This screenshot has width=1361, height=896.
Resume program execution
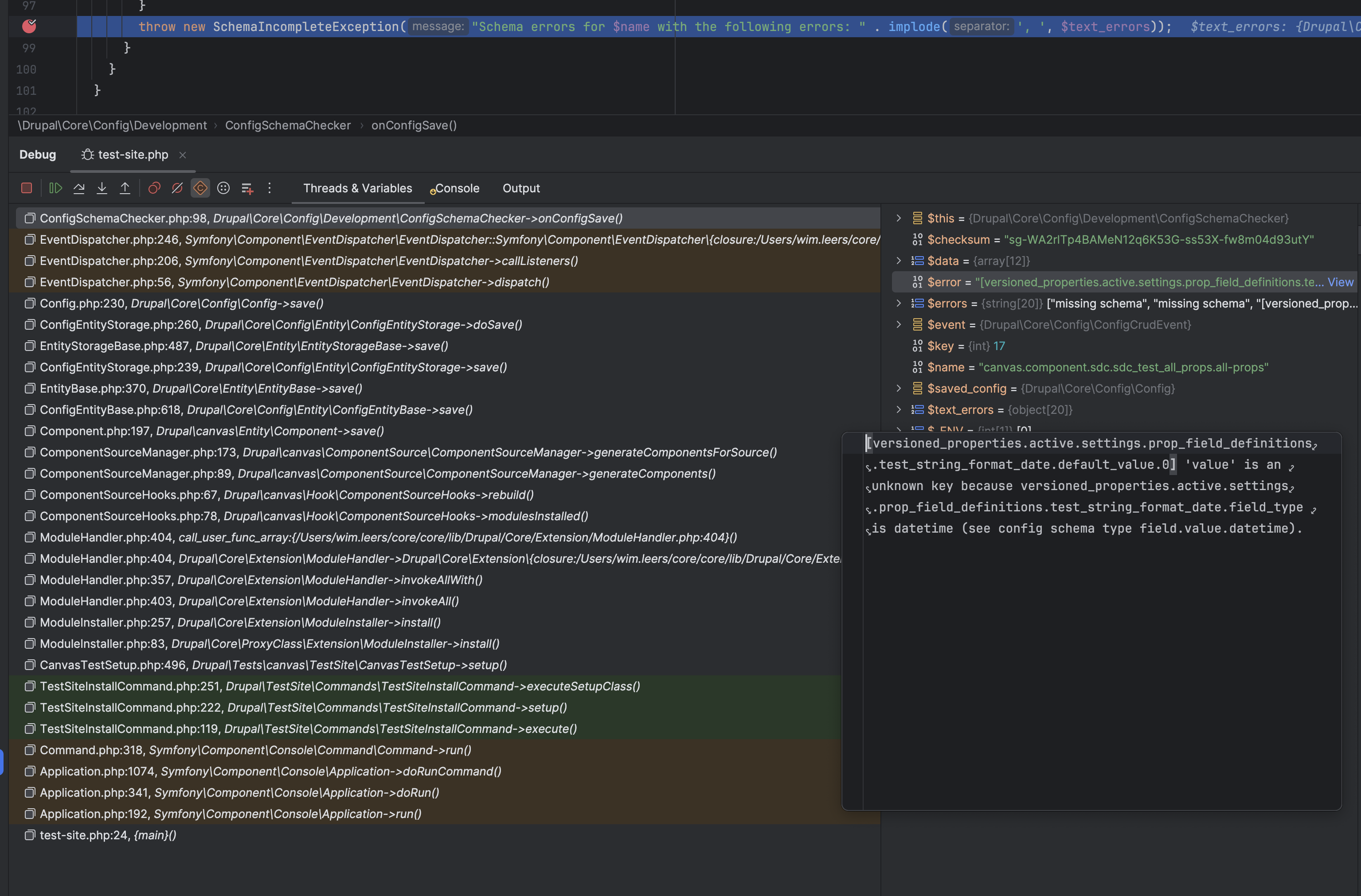coord(55,188)
